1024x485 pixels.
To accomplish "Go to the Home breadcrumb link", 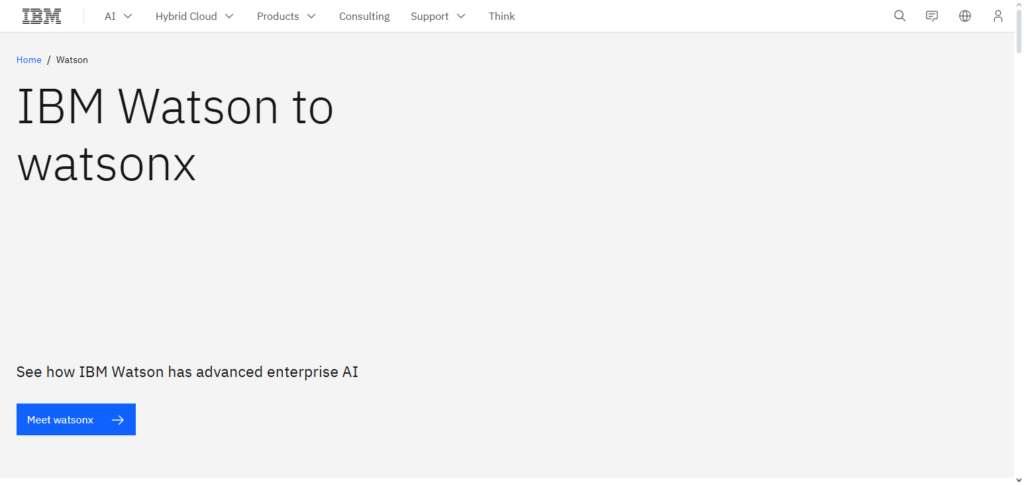I will coord(29,60).
